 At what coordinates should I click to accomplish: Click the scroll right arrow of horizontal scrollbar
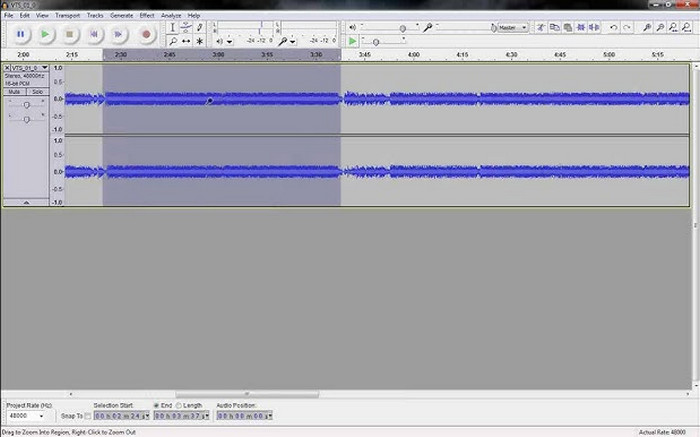688,394
